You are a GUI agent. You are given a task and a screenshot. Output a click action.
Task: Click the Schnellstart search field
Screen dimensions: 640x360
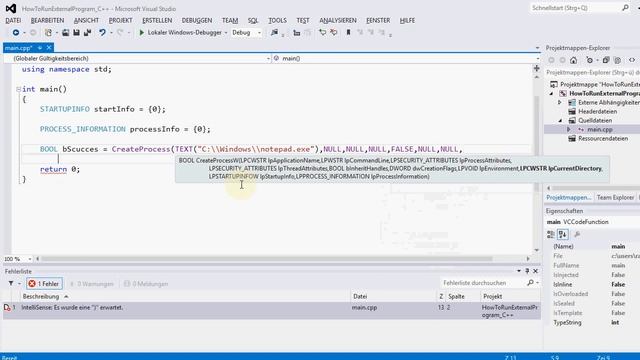[580, 8]
